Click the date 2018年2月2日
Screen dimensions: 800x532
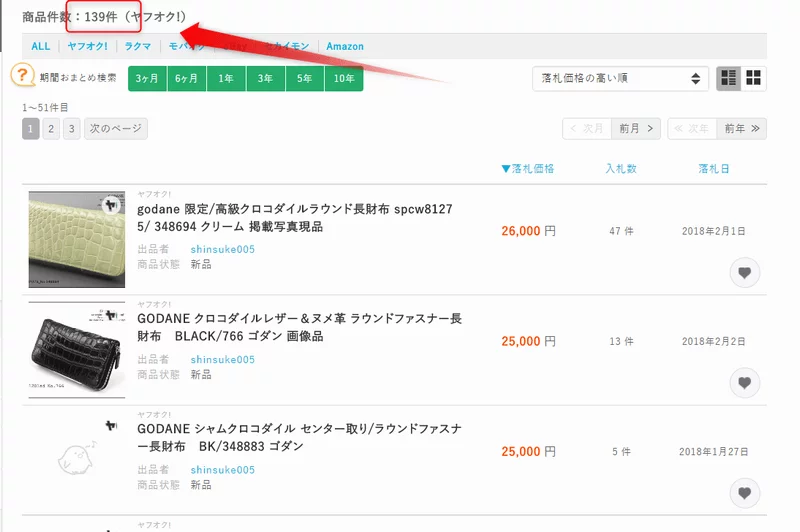coord(714,341)
